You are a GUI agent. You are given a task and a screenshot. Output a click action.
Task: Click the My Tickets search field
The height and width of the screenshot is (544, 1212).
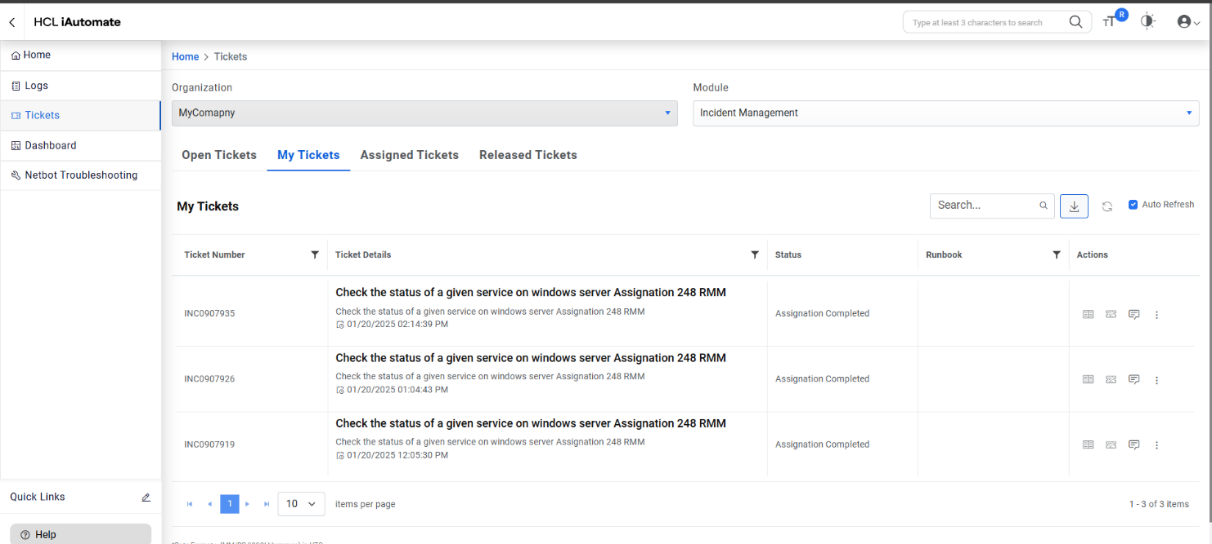click(x=984, y=205)
